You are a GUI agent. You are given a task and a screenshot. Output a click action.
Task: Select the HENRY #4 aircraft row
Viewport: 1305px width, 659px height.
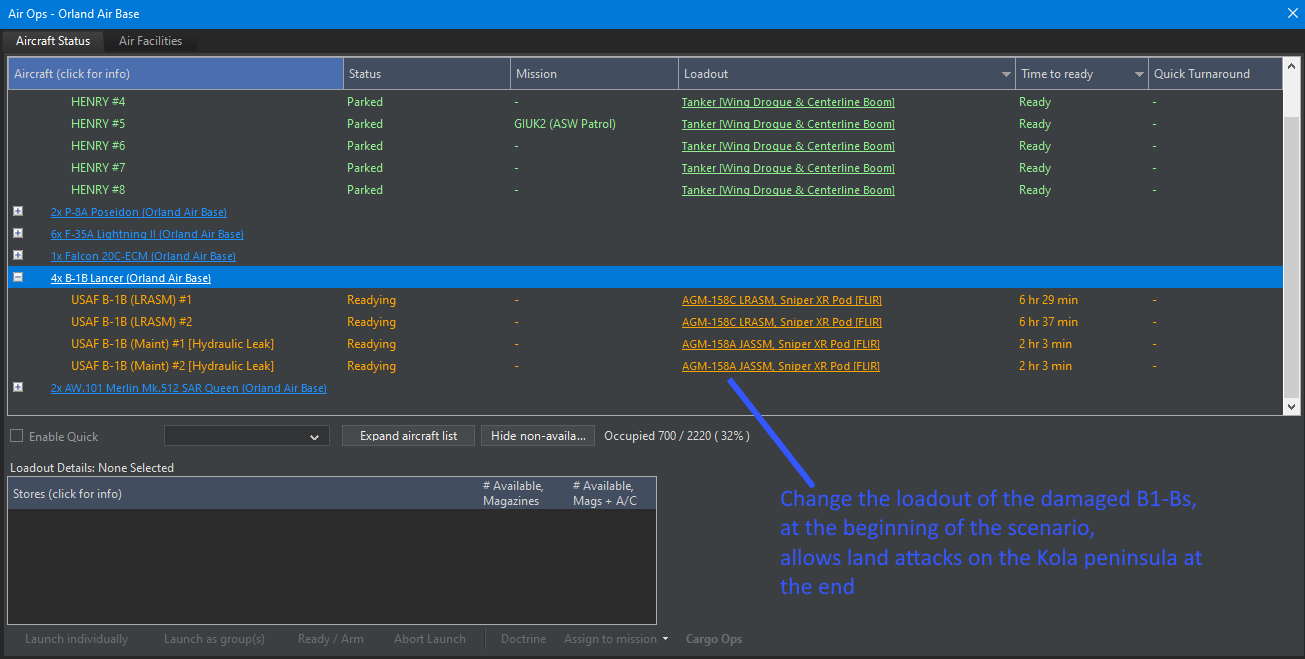(645, 102)
